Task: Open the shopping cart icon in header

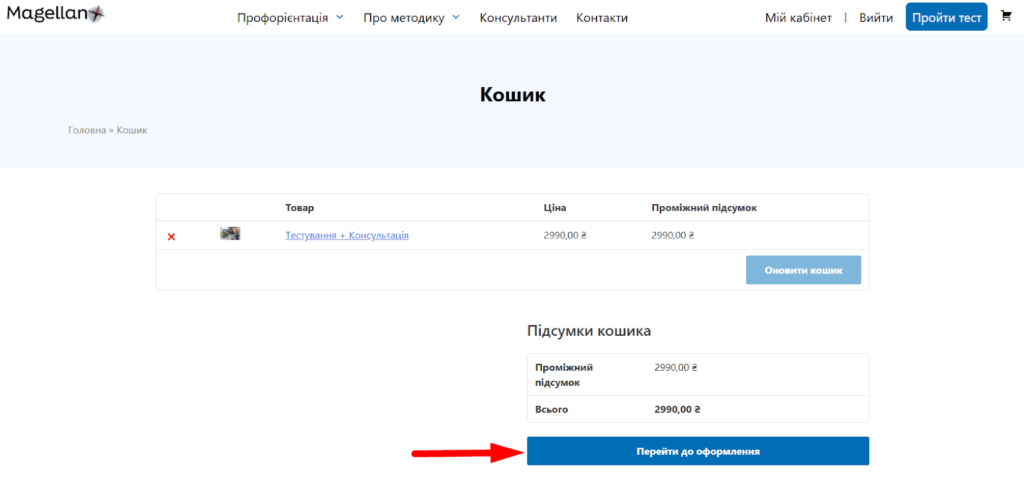Action: coord(1006,16)
